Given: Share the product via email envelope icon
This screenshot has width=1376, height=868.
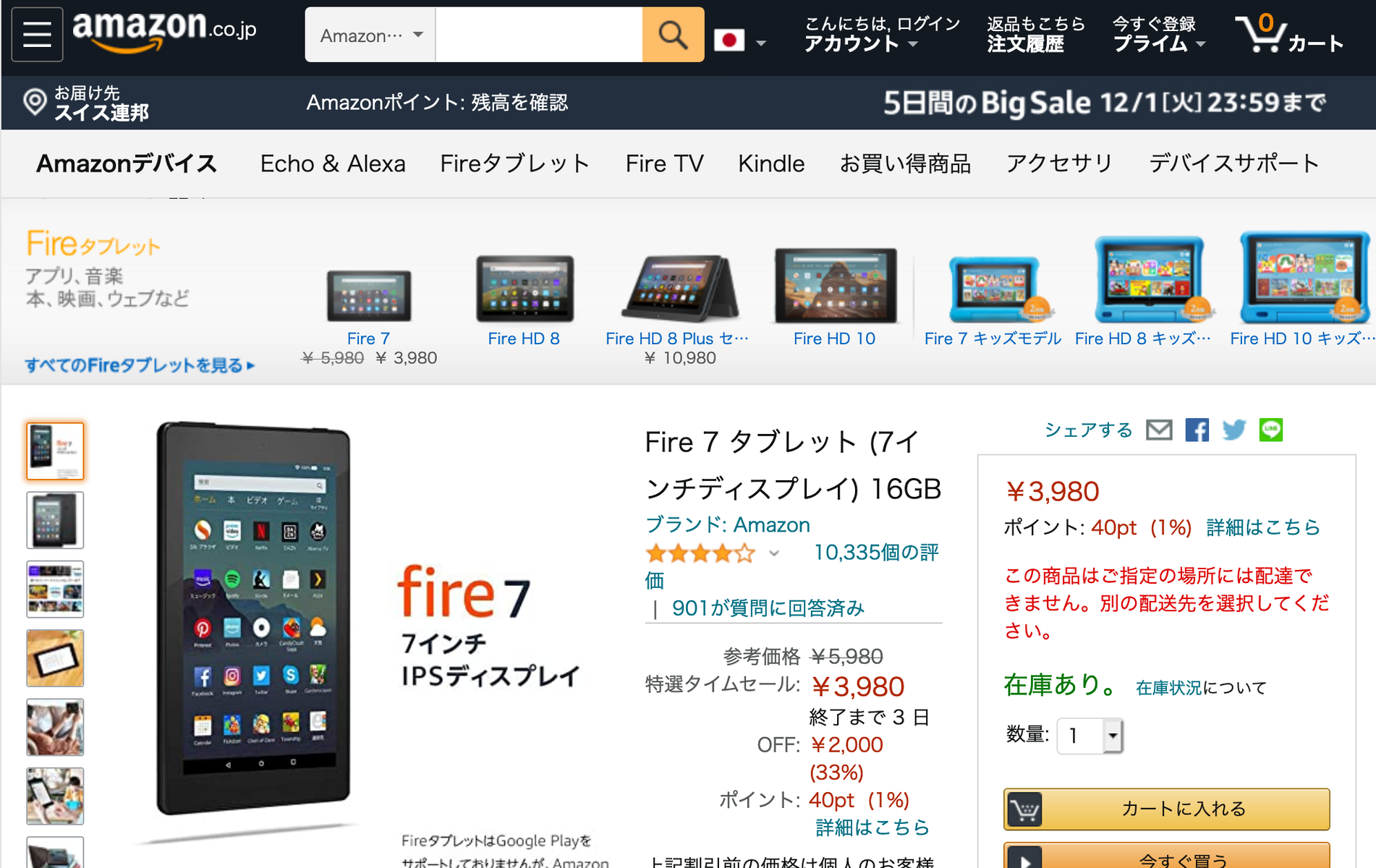Looking at the screenshot, I should click(x=1159, y=430).
